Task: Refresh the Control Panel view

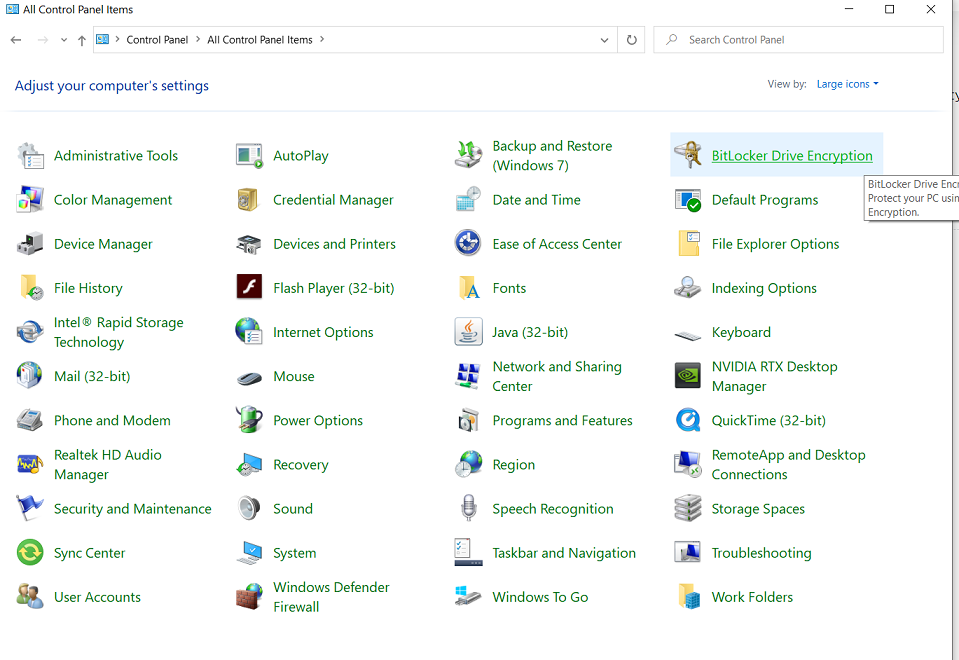Action: 631,40
